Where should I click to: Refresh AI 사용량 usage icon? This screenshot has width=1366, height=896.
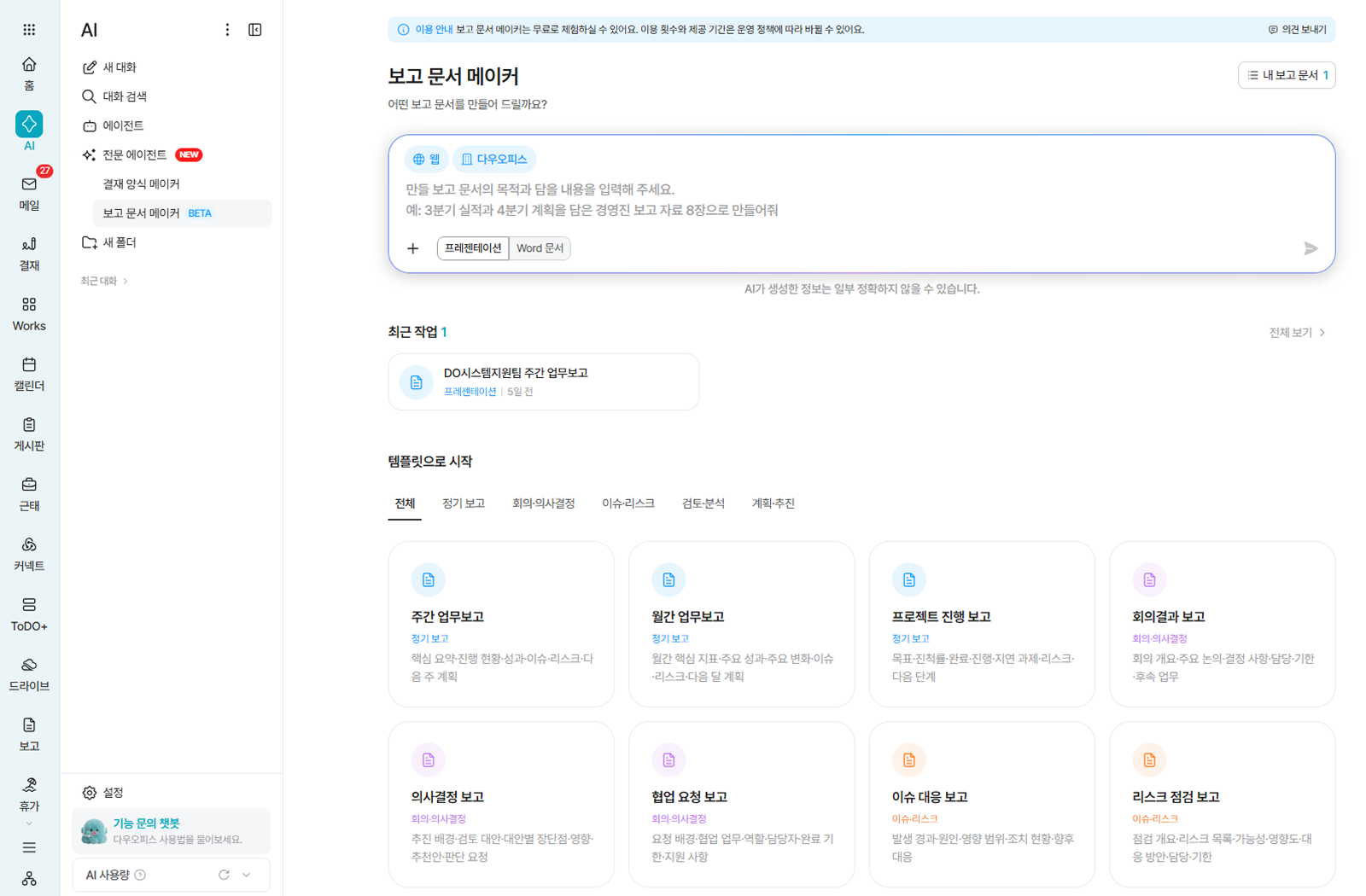(x=224, y=875)
